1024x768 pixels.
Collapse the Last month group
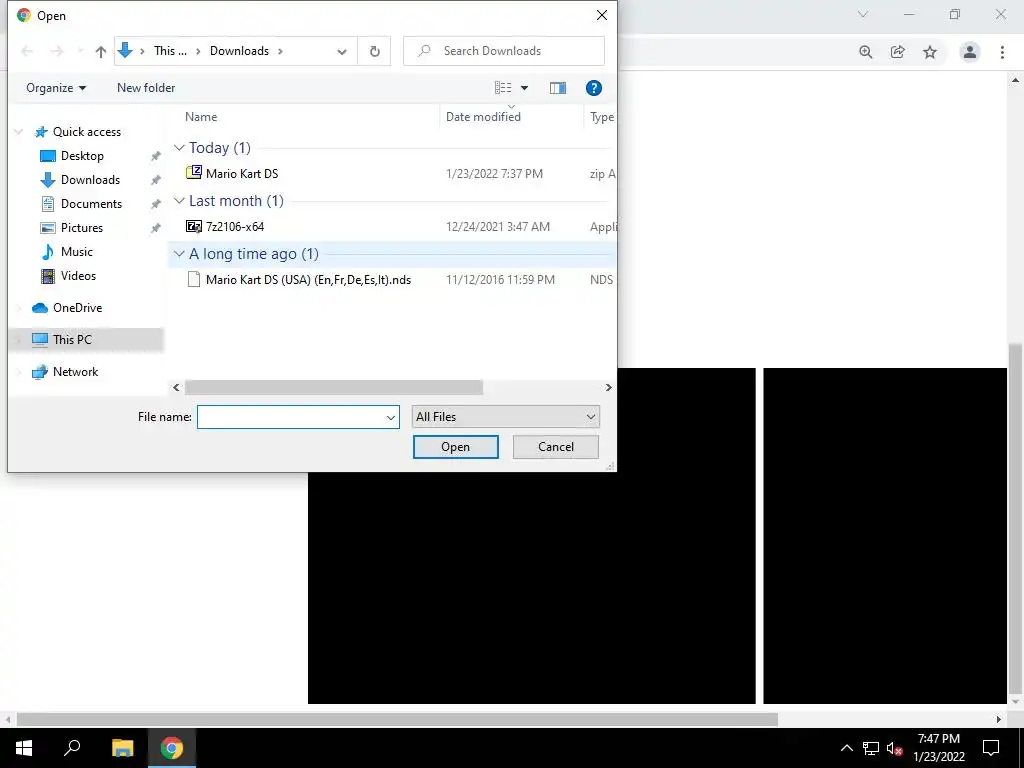(x=179, y=200)
